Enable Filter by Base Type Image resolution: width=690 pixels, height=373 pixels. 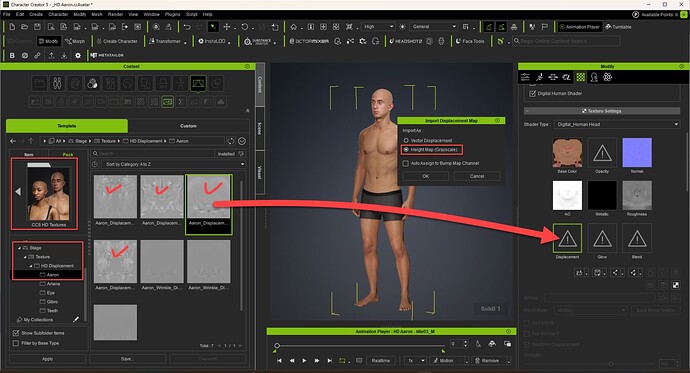pyautogui.click(x=16, y=343)
